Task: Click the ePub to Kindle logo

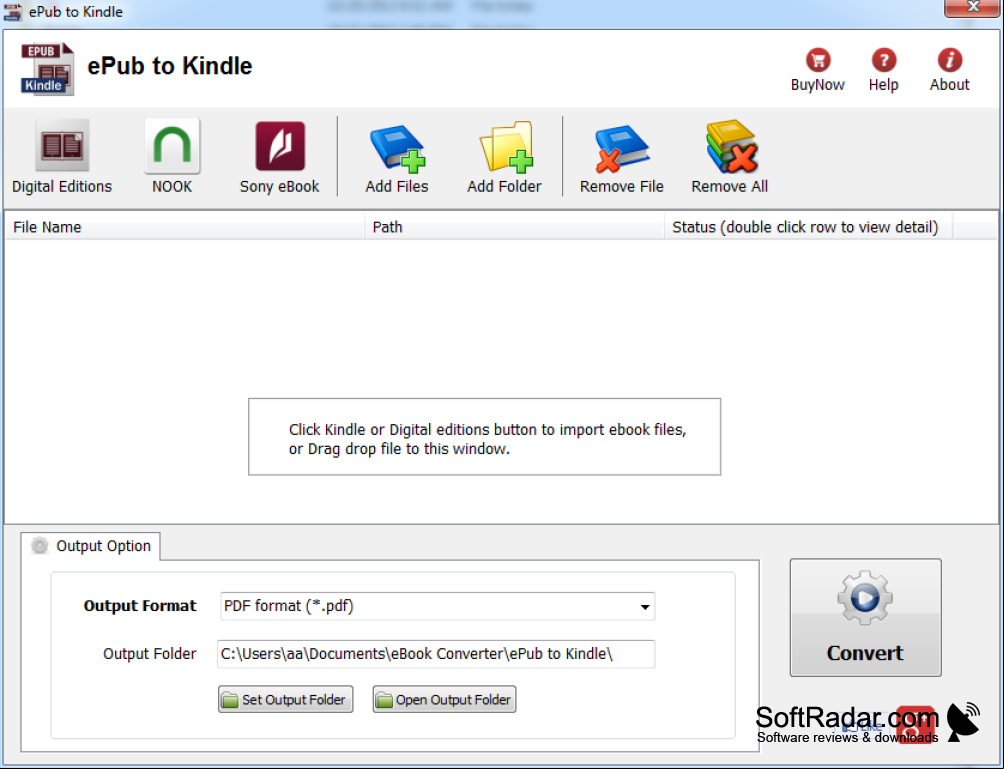Action: (x=47, y=69)
